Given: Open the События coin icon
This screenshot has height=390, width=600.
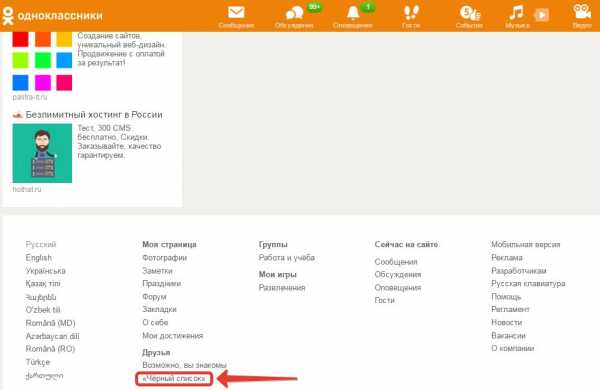Looking at the screenshot, I should click(x=470, y=13).
